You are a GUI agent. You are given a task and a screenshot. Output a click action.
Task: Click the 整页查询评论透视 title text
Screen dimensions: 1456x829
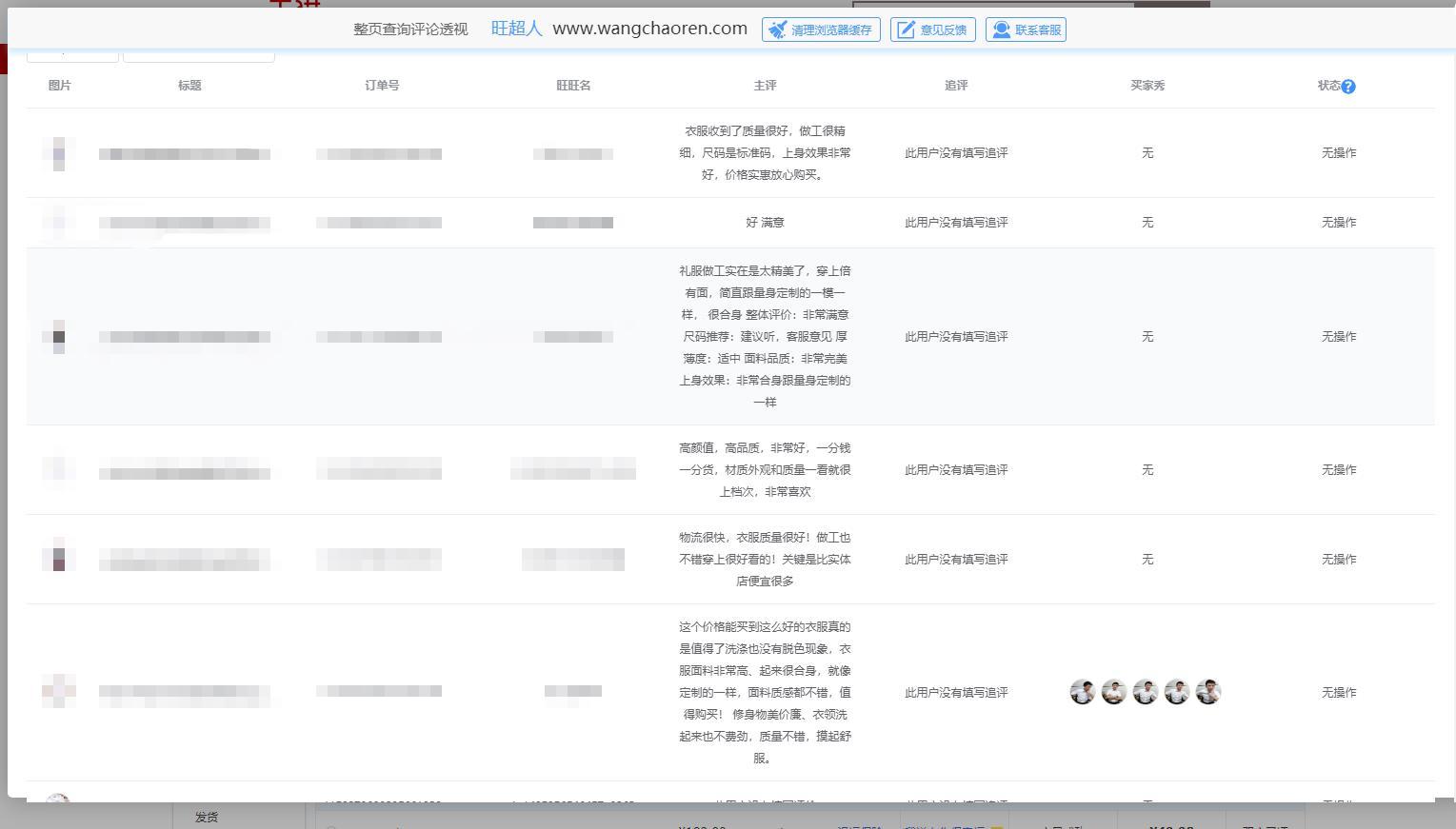point(410,30)
